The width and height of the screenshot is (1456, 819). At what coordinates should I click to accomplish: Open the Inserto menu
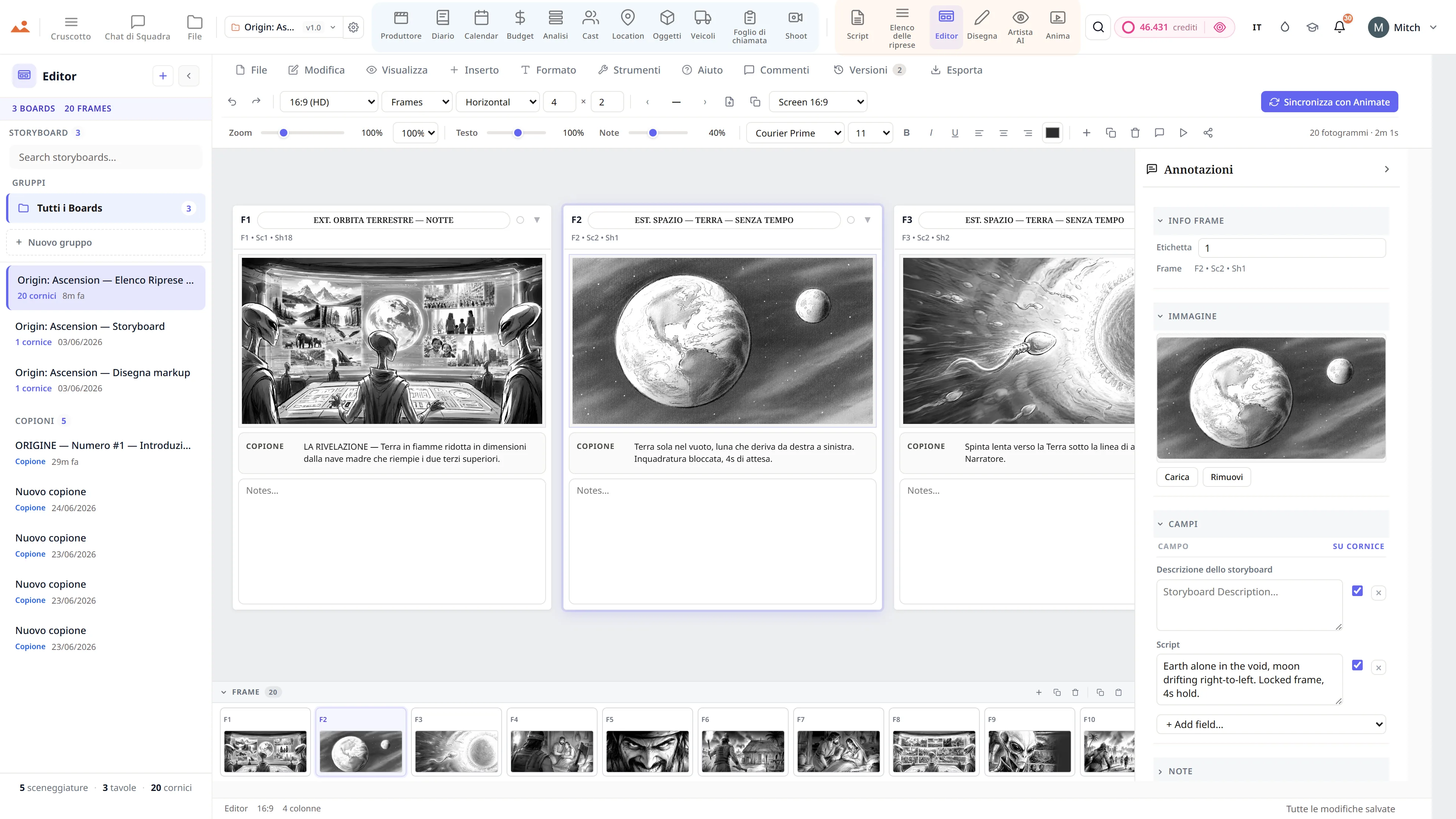(474, 70)
